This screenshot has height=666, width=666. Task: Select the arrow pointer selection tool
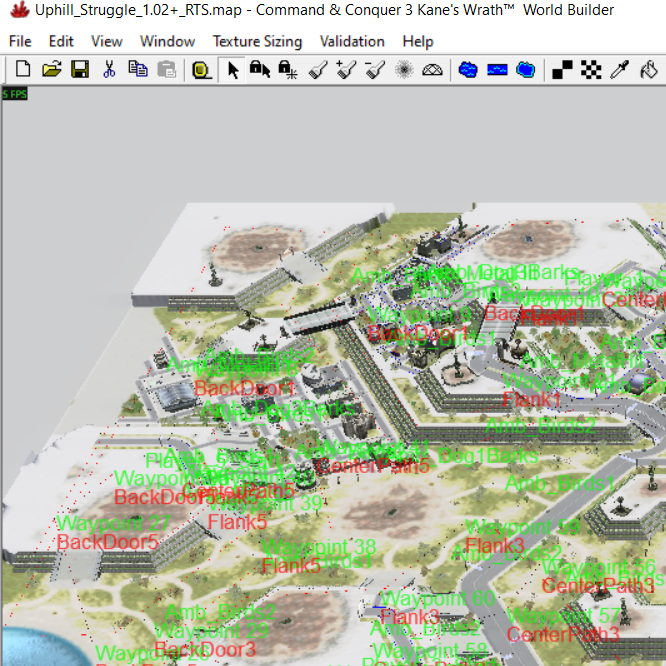tap(232, 69)
